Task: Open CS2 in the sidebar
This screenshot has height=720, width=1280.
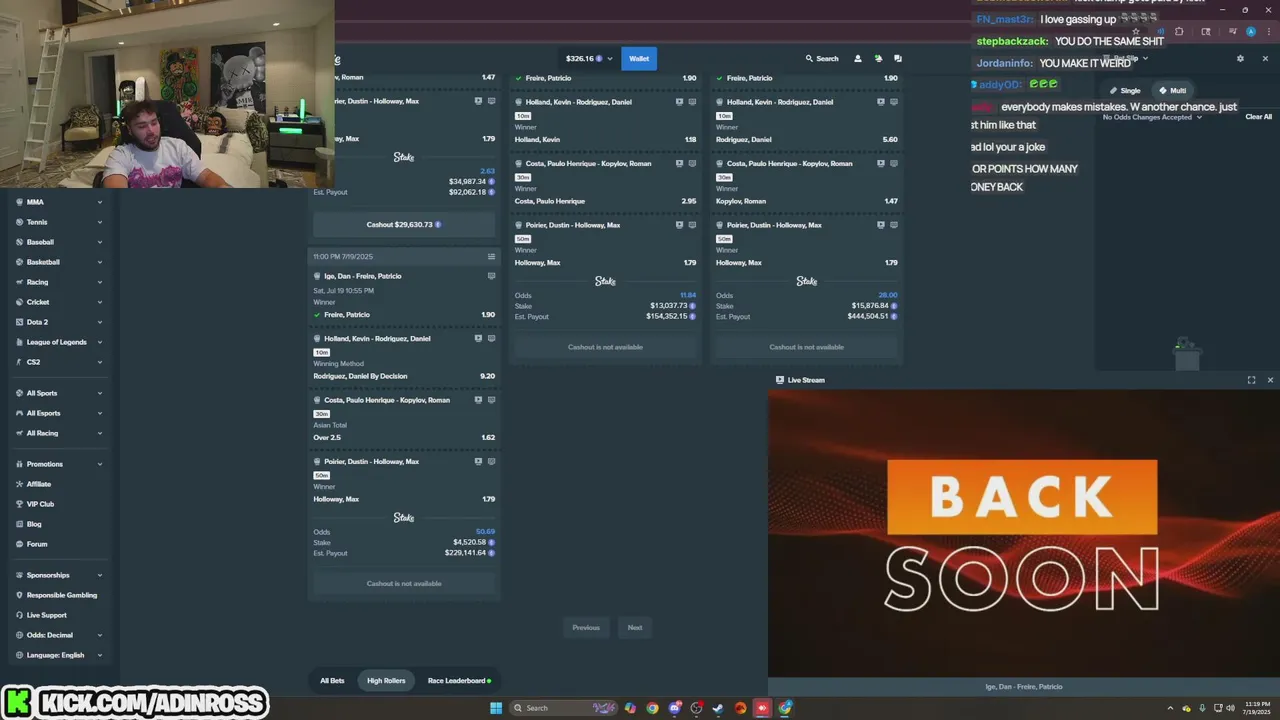Action: 34,362
